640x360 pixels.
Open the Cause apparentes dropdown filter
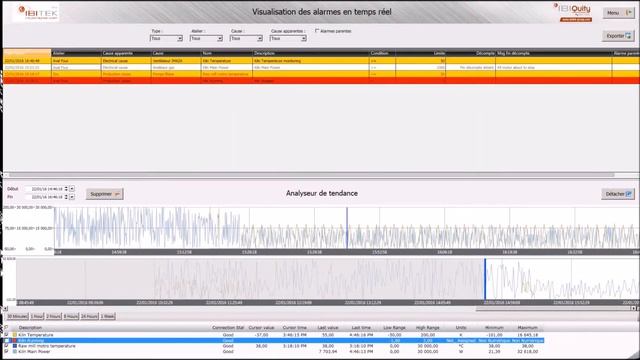(x=288, y=38)
